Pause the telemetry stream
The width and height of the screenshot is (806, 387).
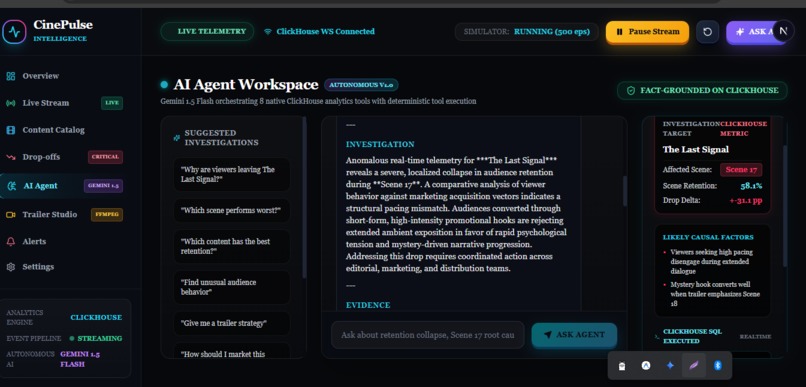(647, 32)
